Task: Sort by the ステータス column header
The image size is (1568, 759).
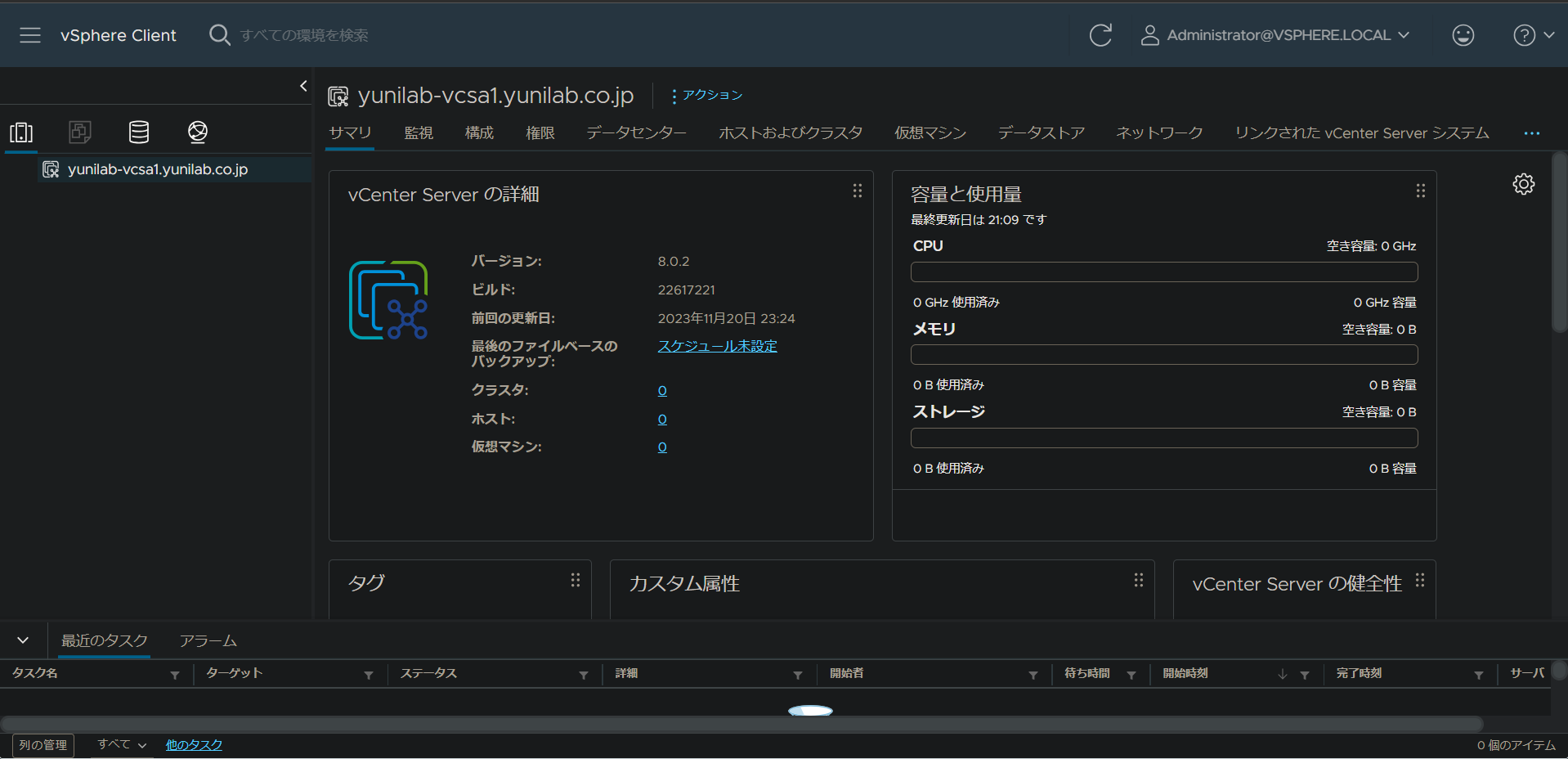Action: (x=428, y=673)
